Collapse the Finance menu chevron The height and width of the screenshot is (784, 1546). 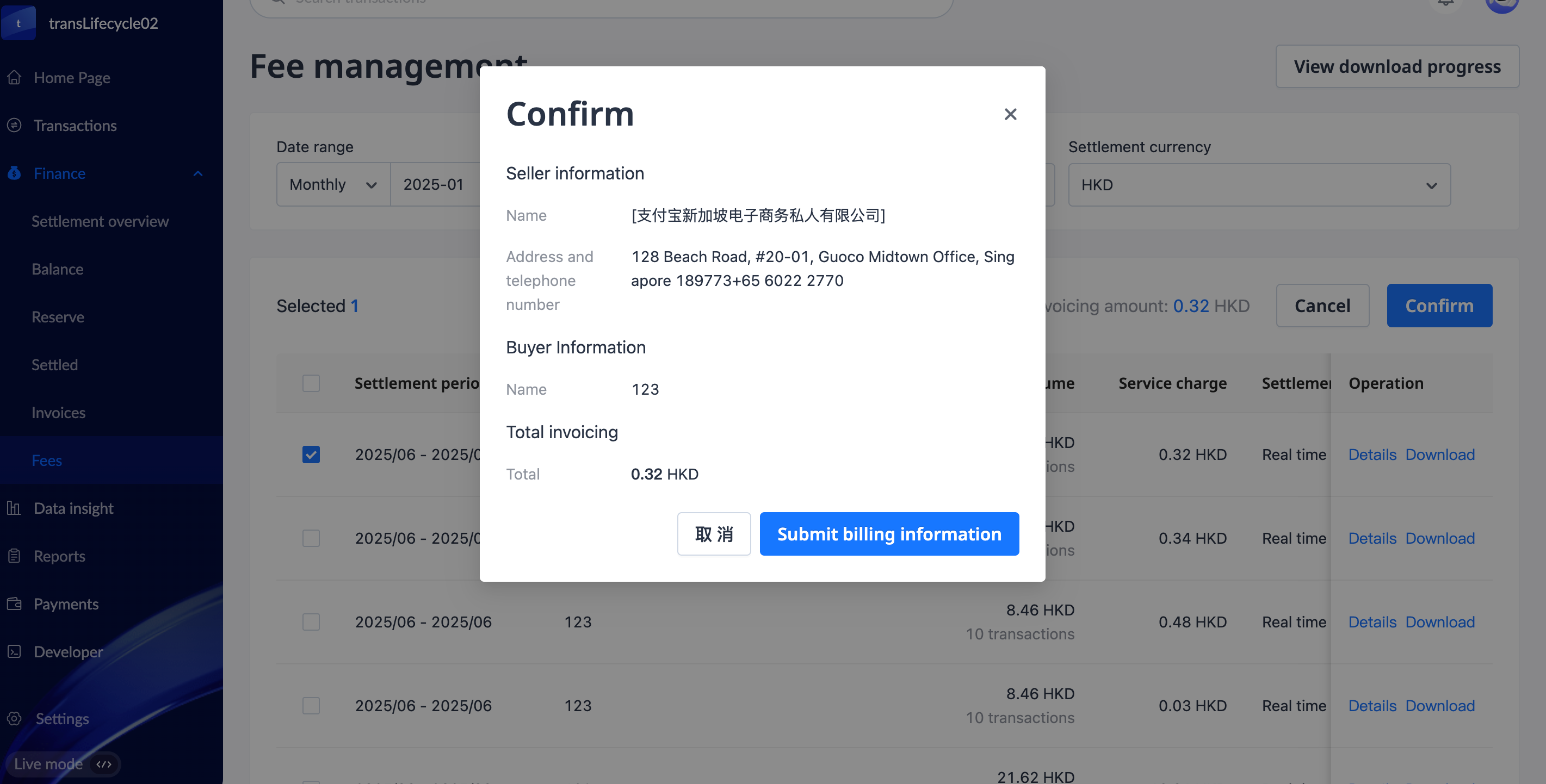[x=198, y=173]
